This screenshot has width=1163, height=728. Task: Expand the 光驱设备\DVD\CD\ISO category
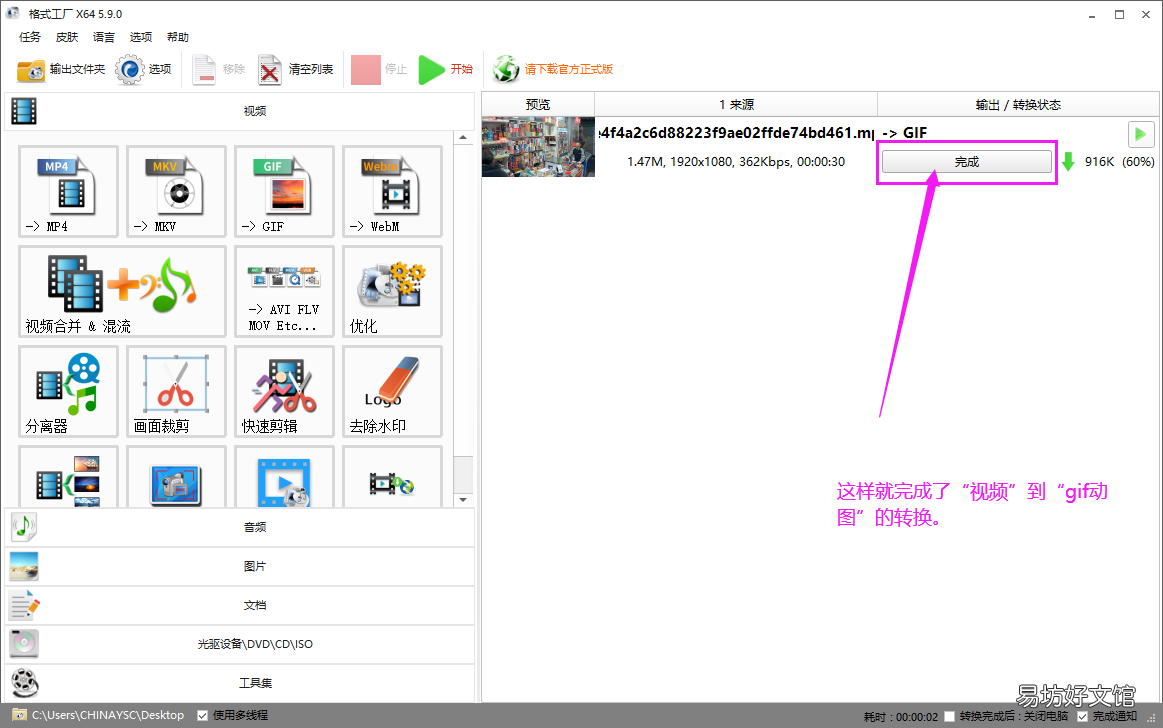[240, 644]
